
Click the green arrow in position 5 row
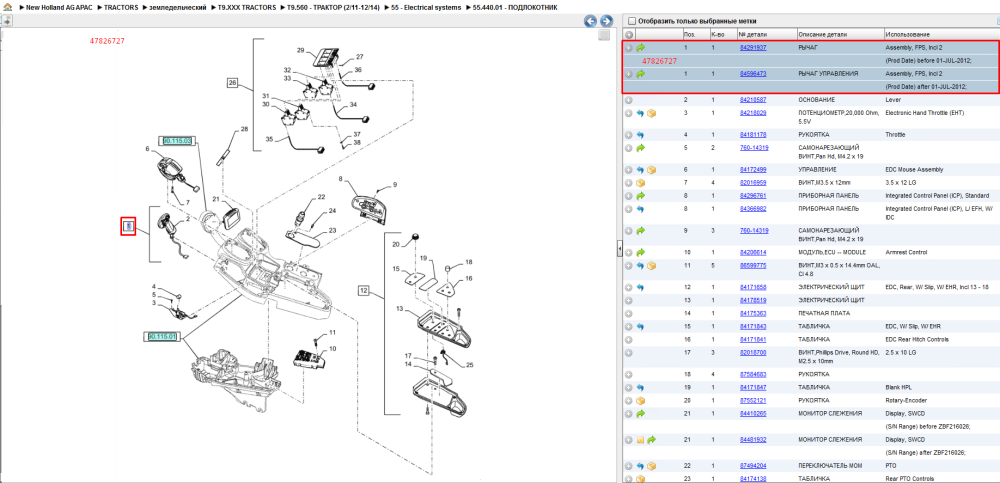coord(641,148)
